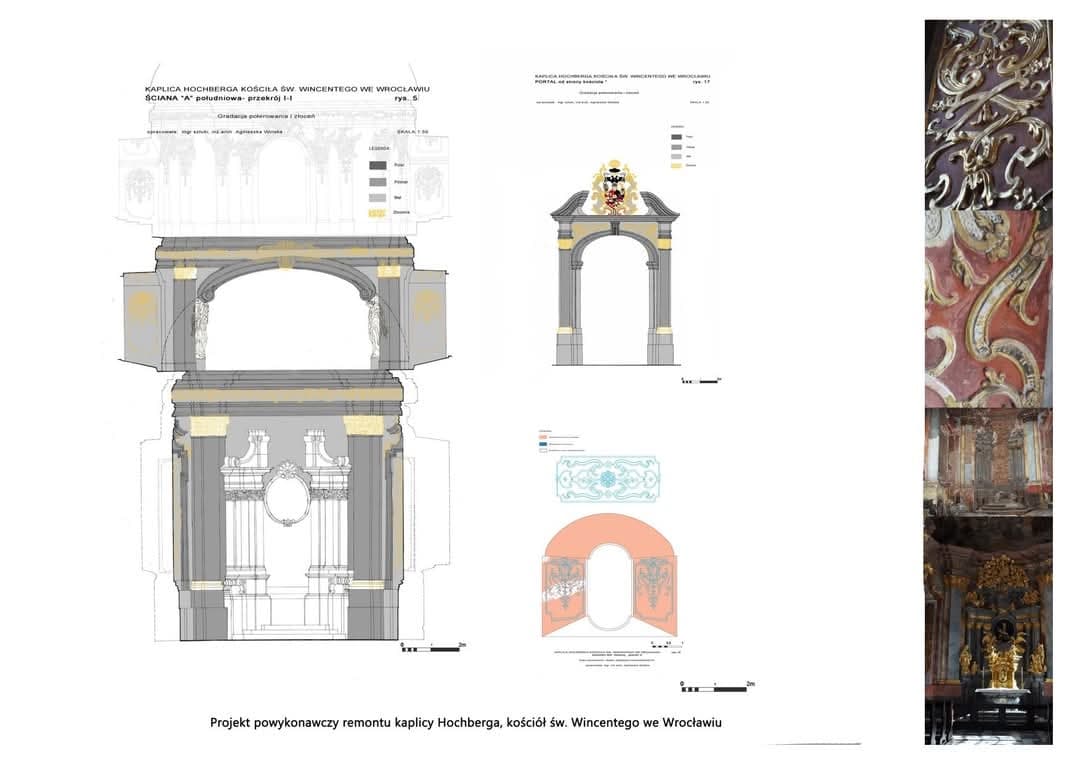1080x764 pixels.
Task: Click the 2m scale bar below the wall section
Action: click(434, 647)
